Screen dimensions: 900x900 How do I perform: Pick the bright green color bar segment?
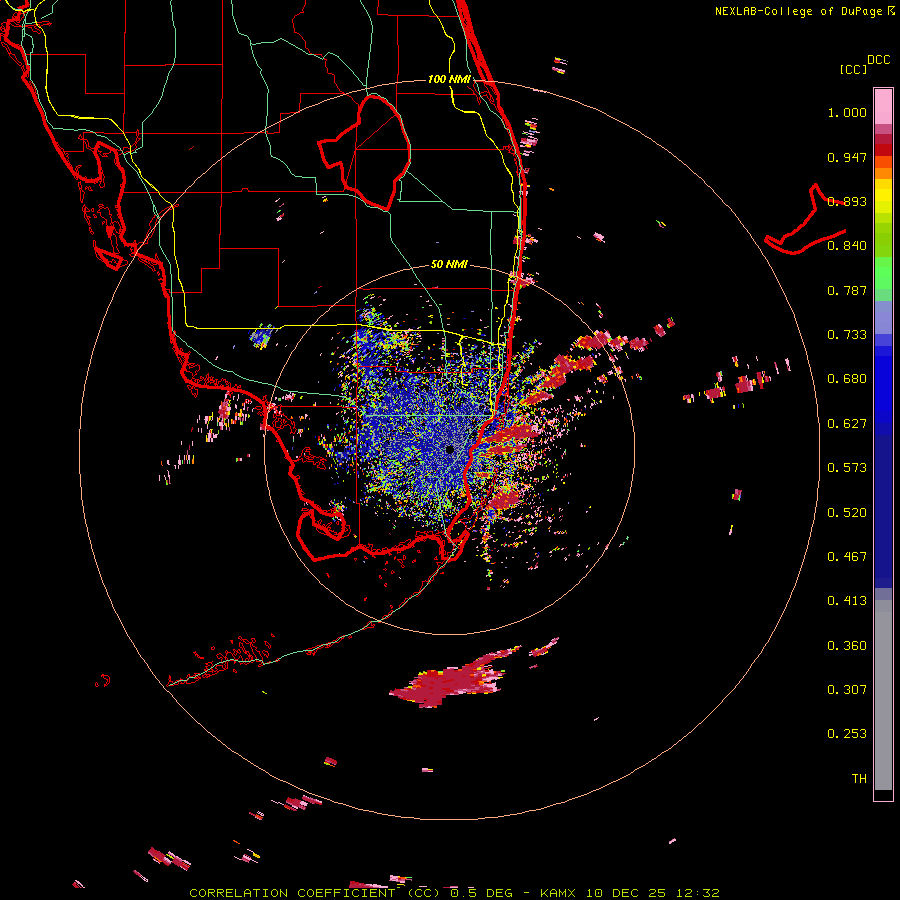883,273
